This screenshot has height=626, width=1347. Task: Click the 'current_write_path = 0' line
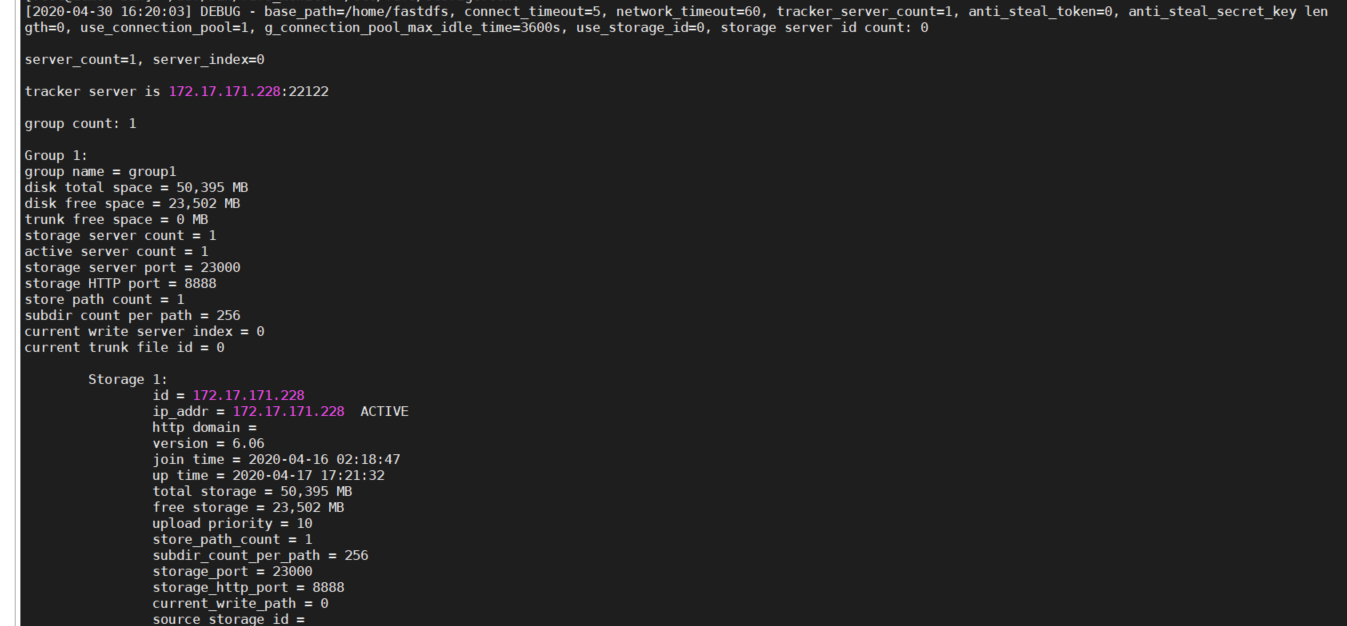pyautogui.click(x=240, y=604)
